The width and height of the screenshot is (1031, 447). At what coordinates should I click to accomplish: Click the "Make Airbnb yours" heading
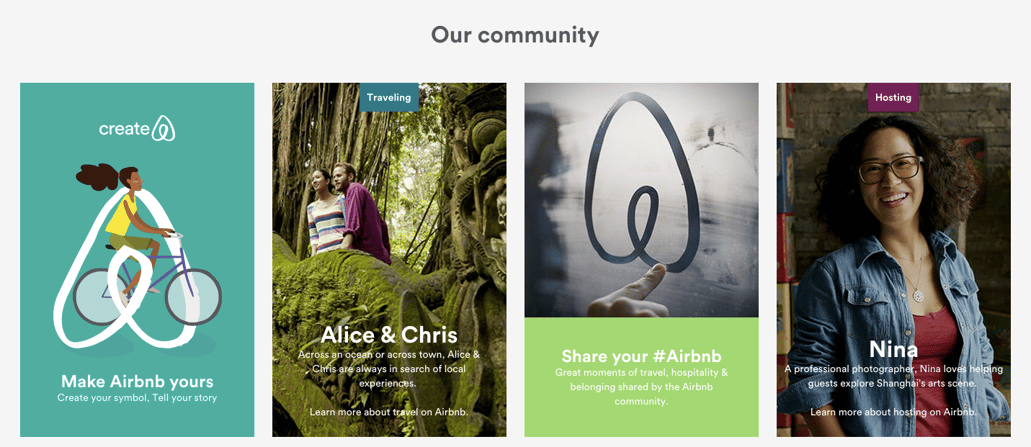pyautogui.click(x=137, y=381)
